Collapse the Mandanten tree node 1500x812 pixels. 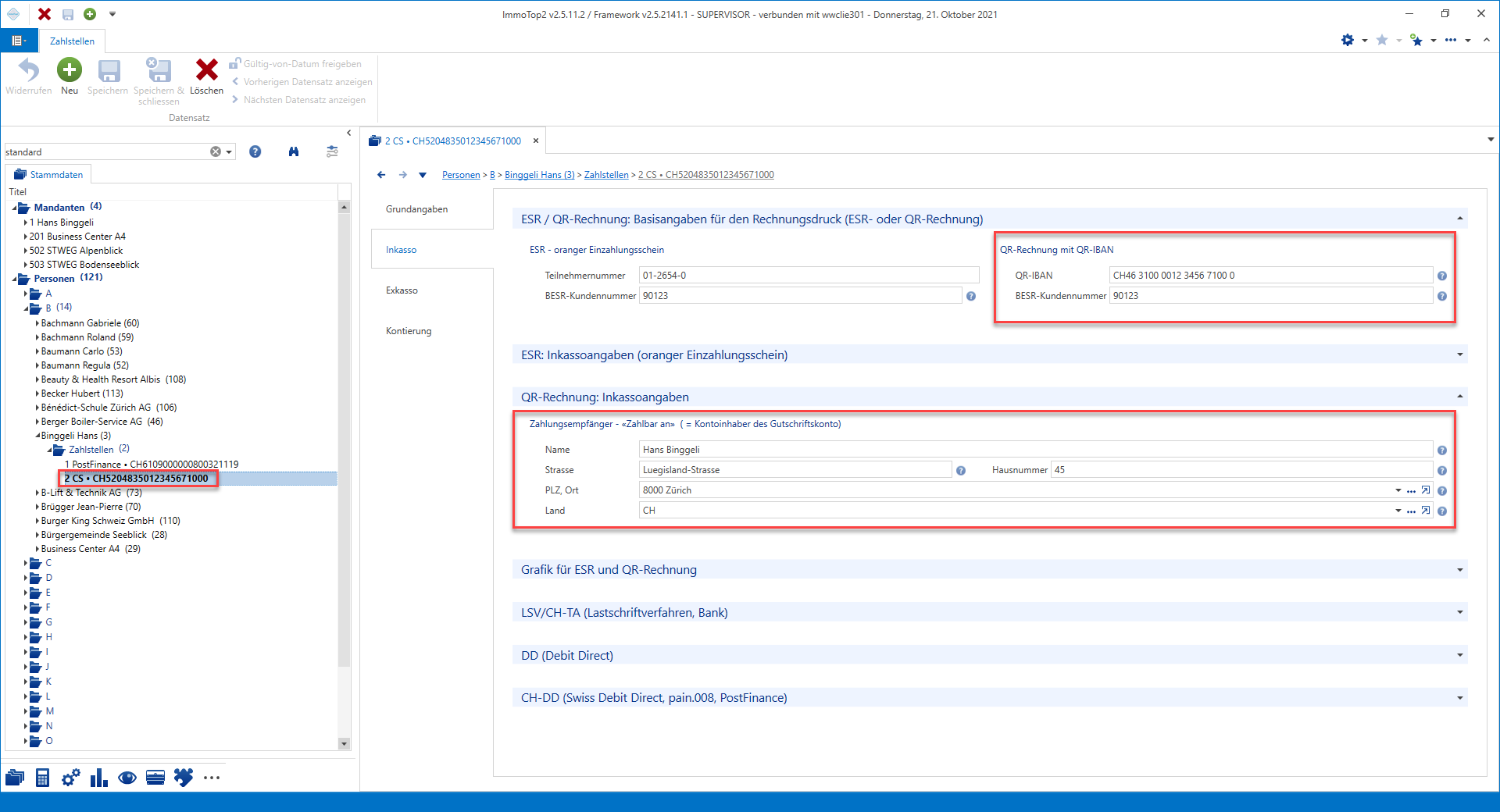tap(15, 208)
